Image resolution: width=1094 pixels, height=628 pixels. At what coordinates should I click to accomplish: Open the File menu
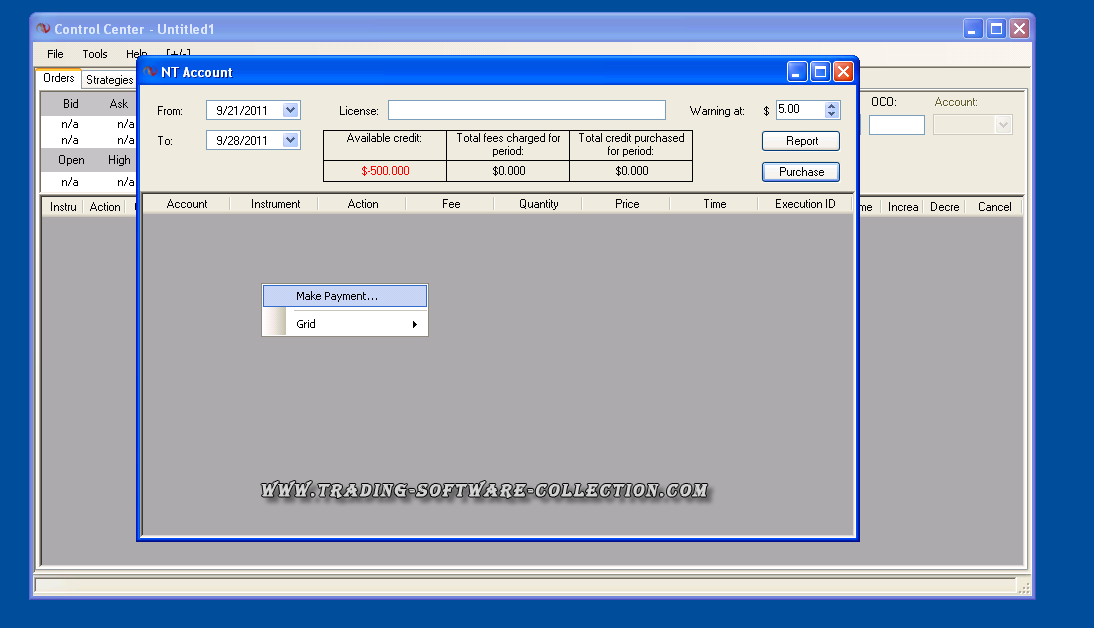pyautogui.click(x=55, y=54)
